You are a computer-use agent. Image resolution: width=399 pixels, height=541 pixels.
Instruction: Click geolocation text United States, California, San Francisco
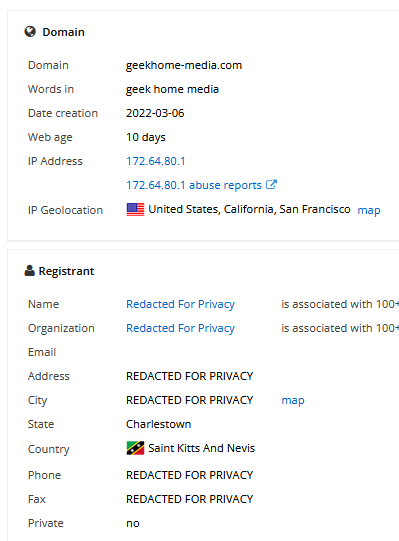[249, 209]
